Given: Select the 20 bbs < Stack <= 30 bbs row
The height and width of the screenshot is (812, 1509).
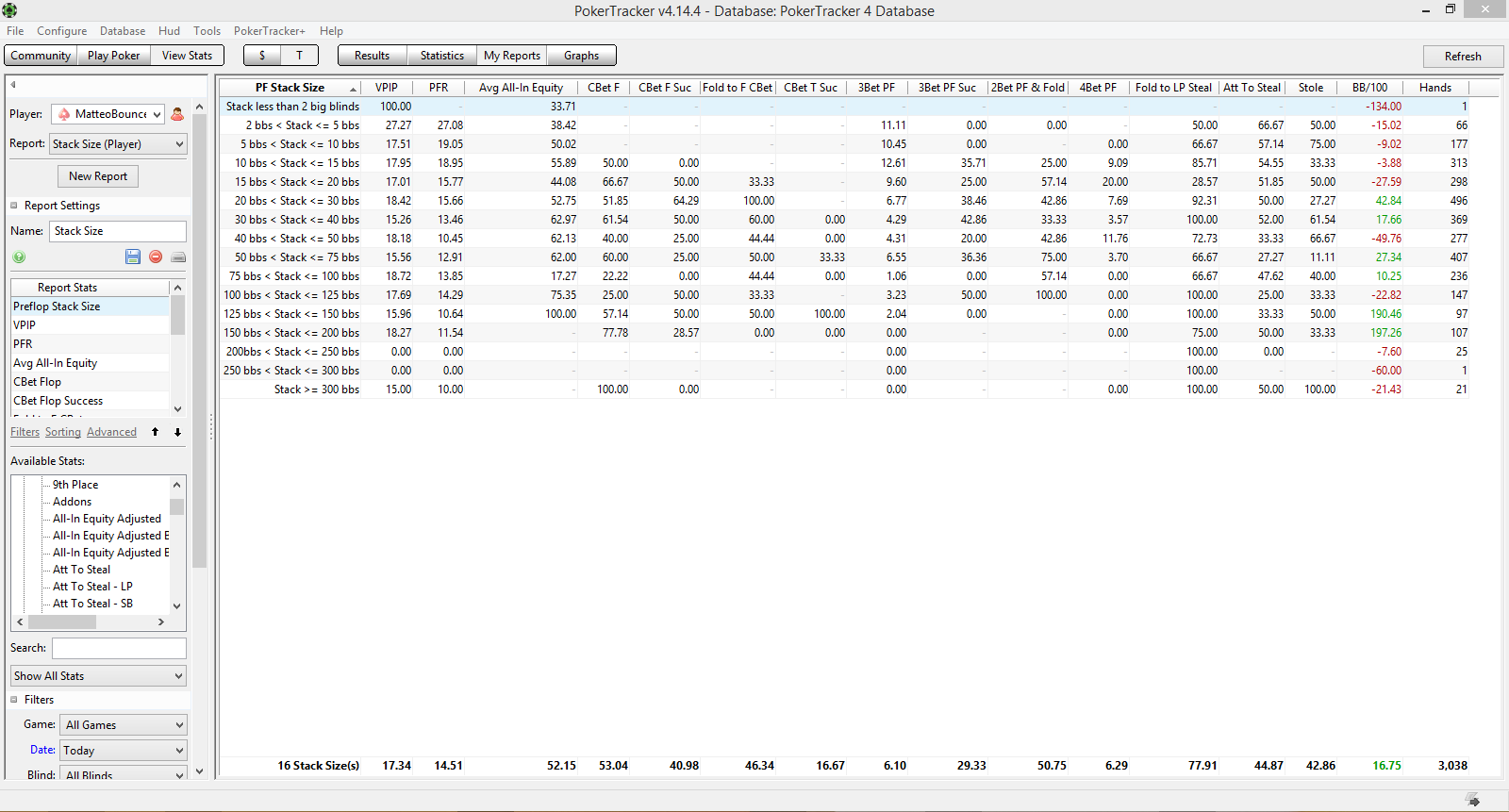Looking at the screenshot, I should (x=844, y=201).
